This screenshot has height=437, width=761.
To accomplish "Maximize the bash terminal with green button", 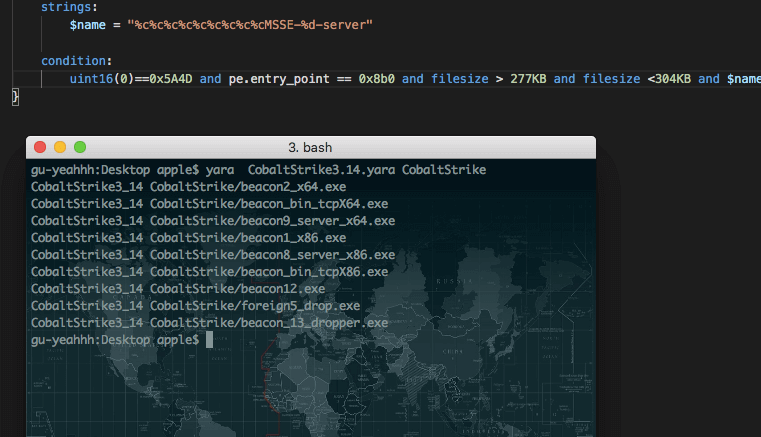I will pyautogui.click(x=80, y=147).
